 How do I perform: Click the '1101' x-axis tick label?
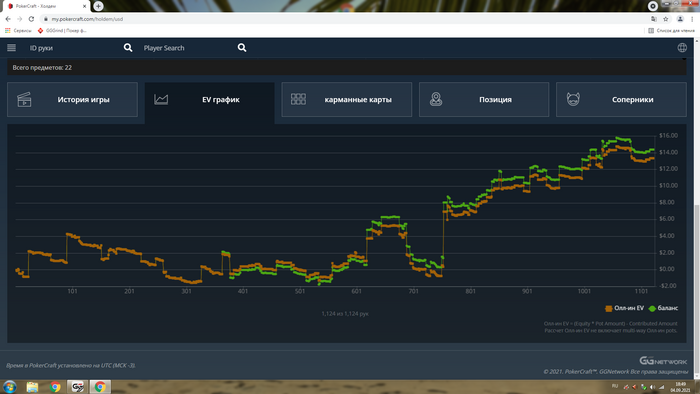pyautogui.click(x=641, y=291)
